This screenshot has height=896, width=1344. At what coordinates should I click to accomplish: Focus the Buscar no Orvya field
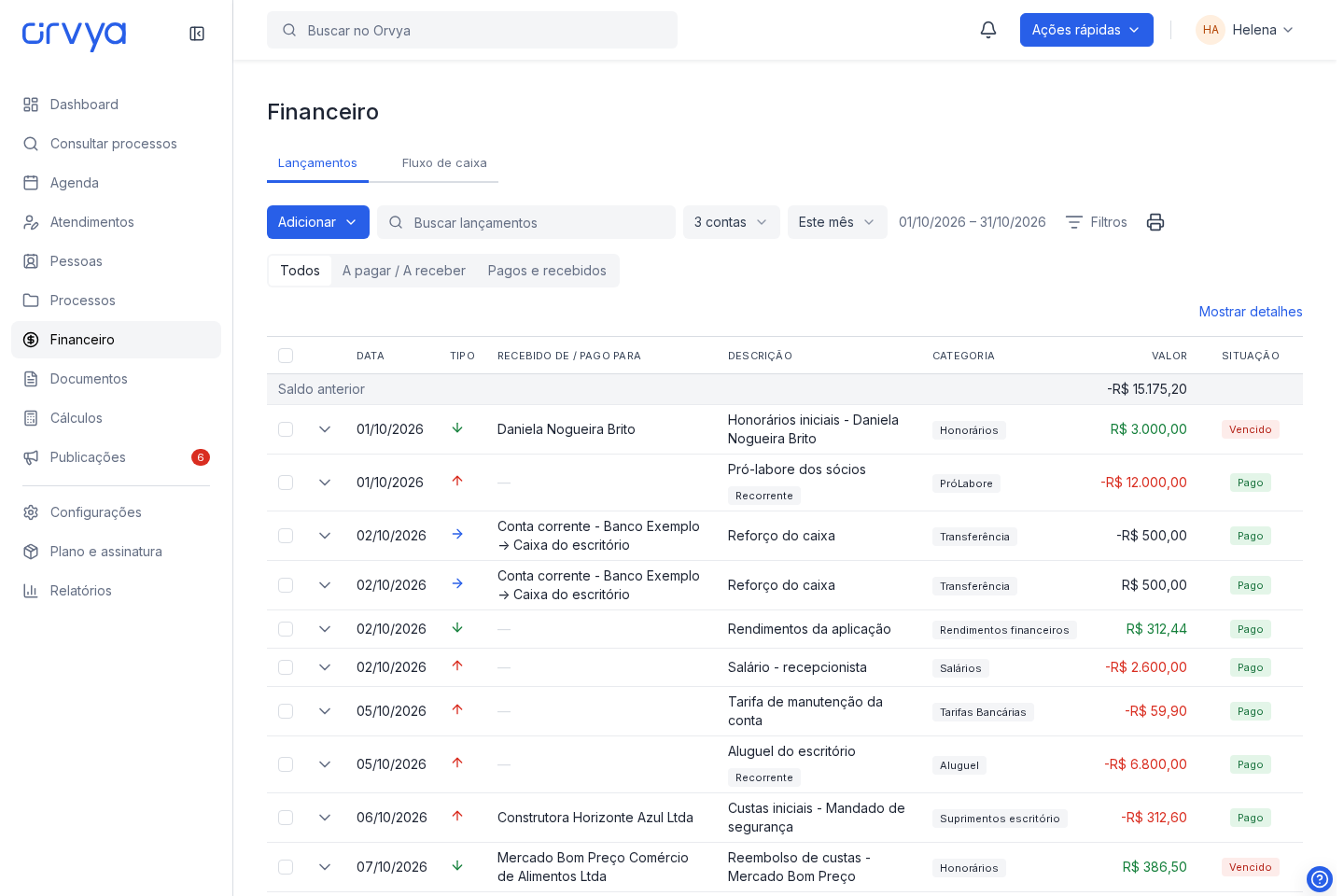[x=472, y=30]
